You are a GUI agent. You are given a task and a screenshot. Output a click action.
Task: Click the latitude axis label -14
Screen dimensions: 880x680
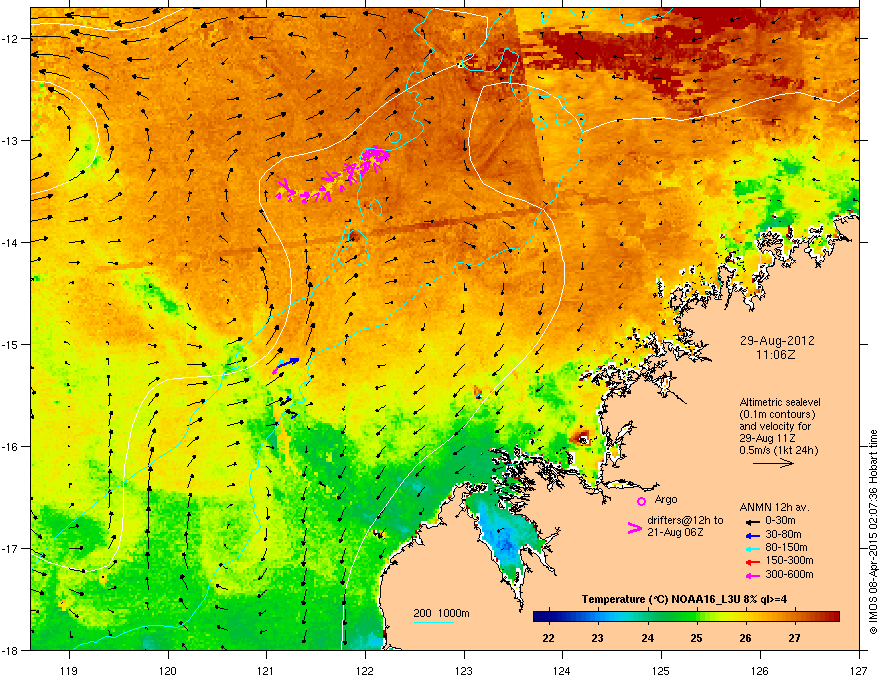pos(11,242)
